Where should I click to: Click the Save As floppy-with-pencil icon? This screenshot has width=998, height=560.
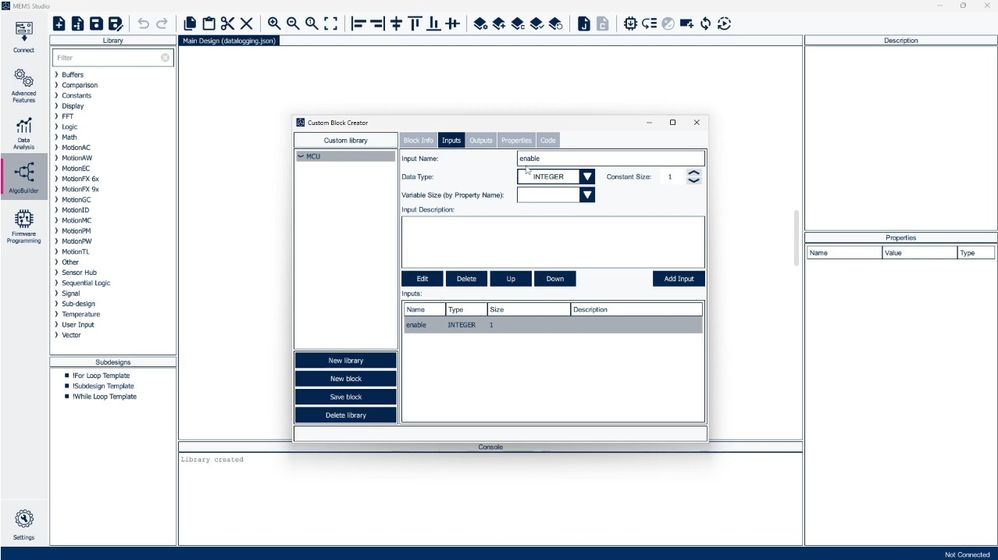coord(115,24)
